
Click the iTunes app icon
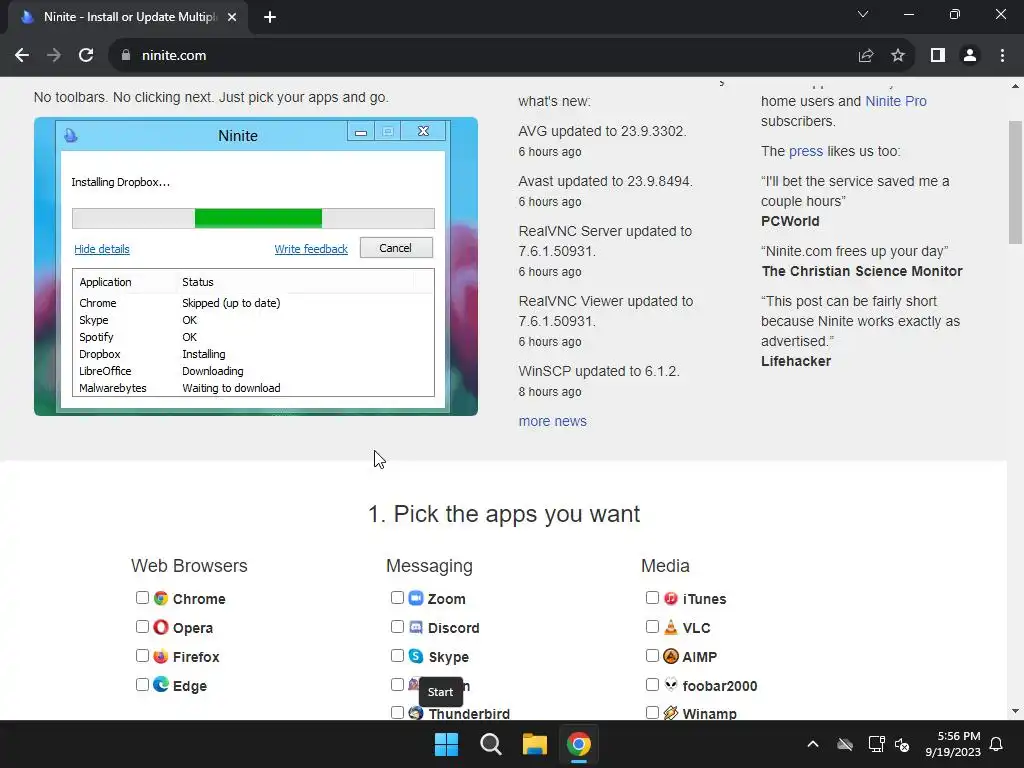pyautogui.click(x=671, y=598)
